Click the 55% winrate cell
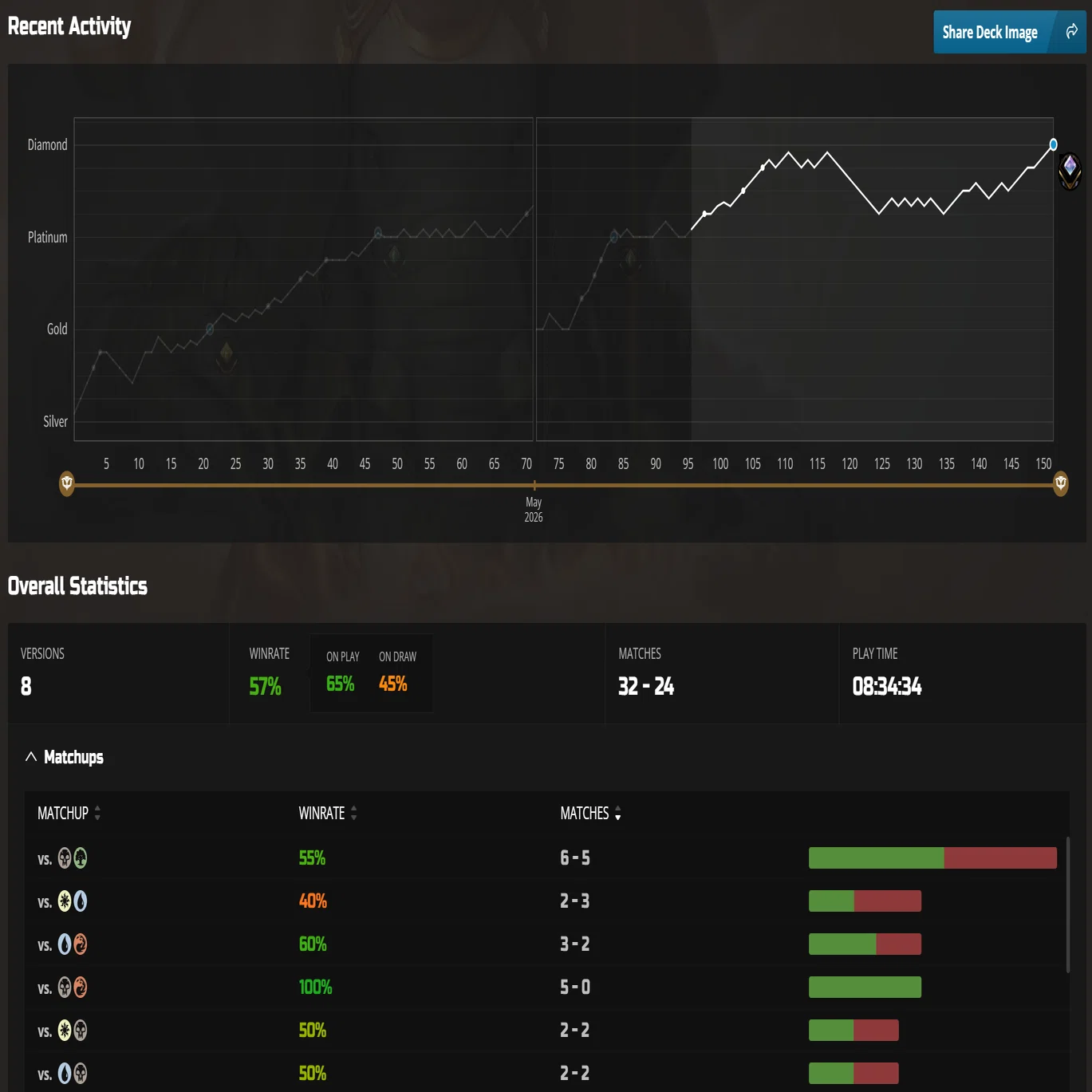 [312, 858]
